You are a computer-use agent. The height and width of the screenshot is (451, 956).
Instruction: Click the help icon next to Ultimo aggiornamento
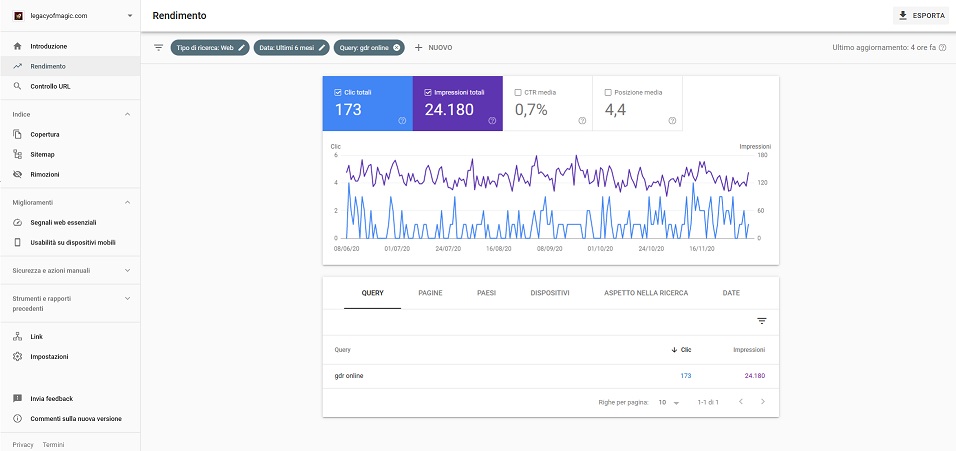pyautogui.click(x=942, y=47)
